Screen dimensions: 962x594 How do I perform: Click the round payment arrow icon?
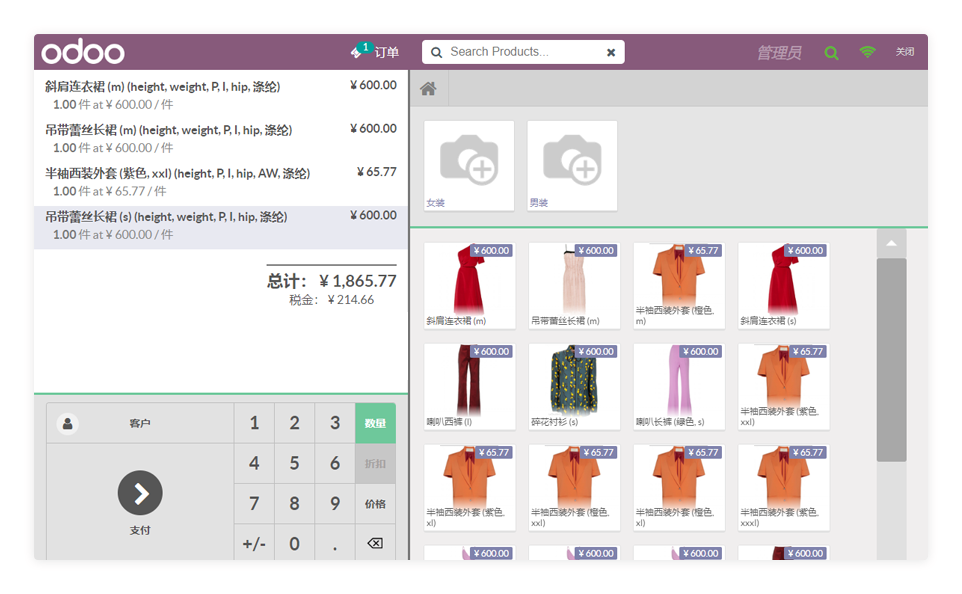coord(140,492)
